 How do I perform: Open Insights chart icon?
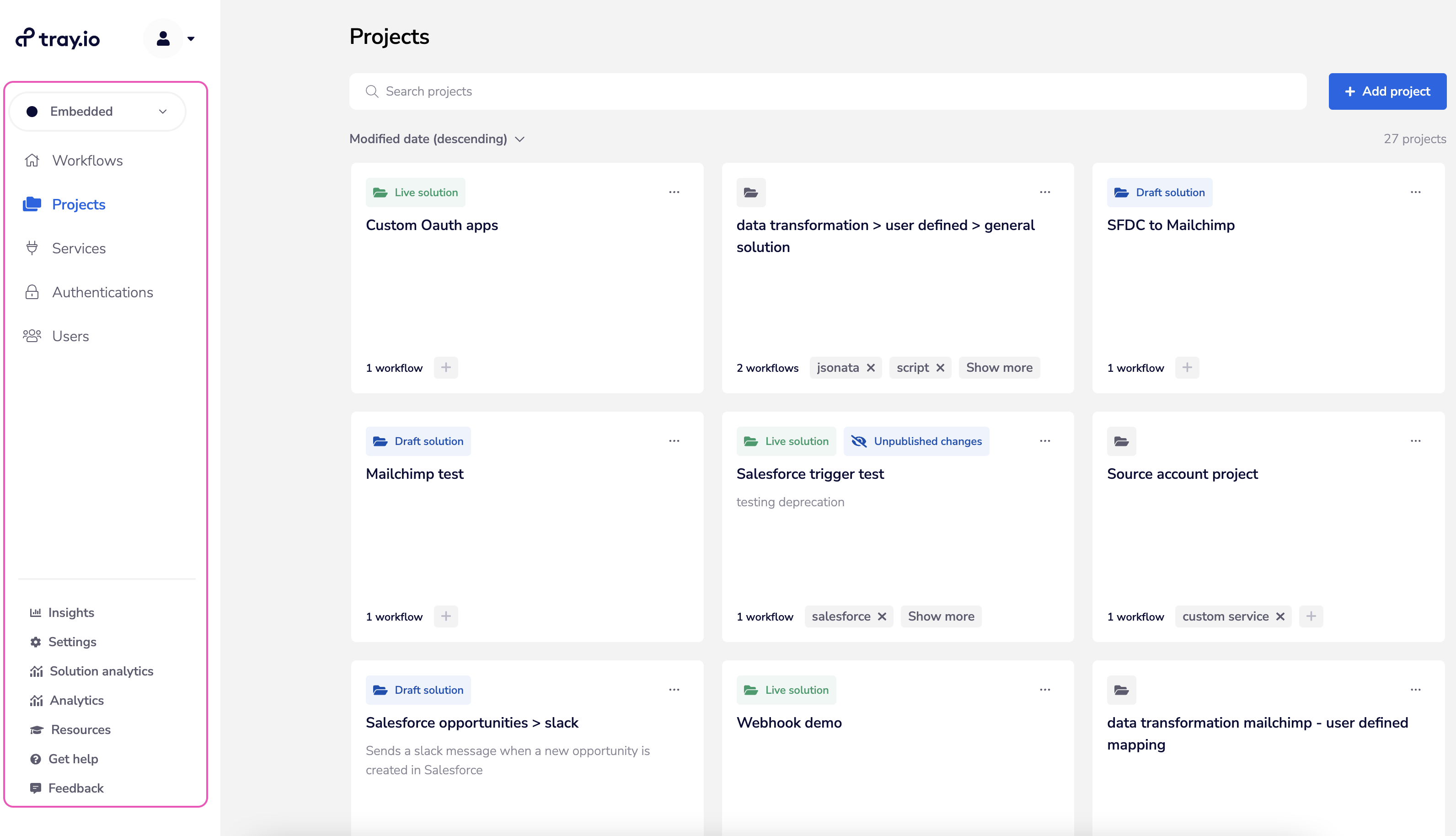[x=36, y=613]
